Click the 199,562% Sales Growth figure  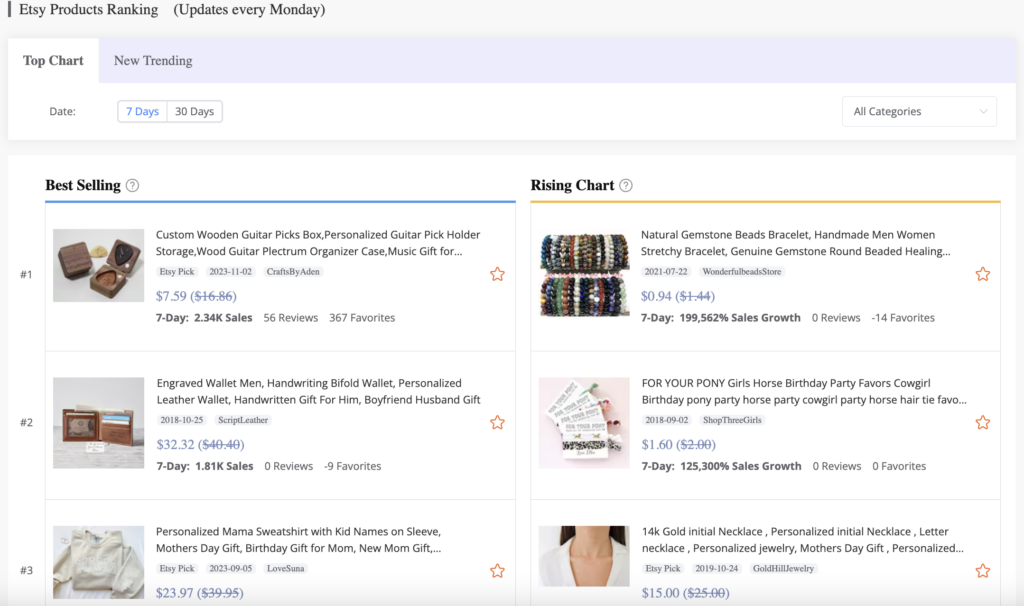click(740, 318)
